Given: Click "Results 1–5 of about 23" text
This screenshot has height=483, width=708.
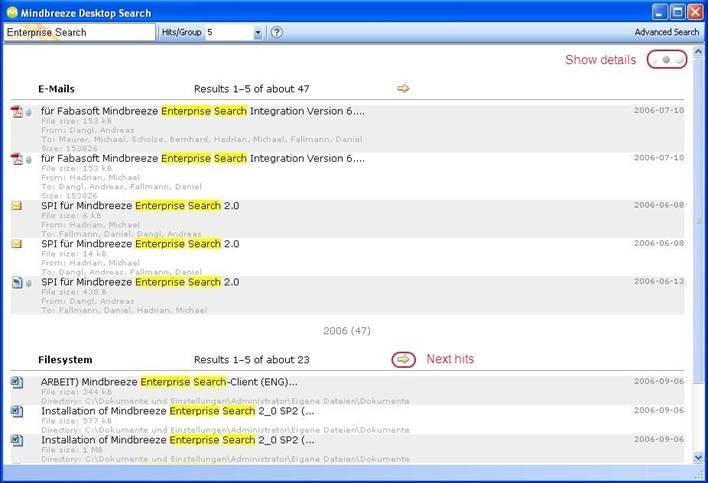Looking at the screenshot, I should pos(252,360).
